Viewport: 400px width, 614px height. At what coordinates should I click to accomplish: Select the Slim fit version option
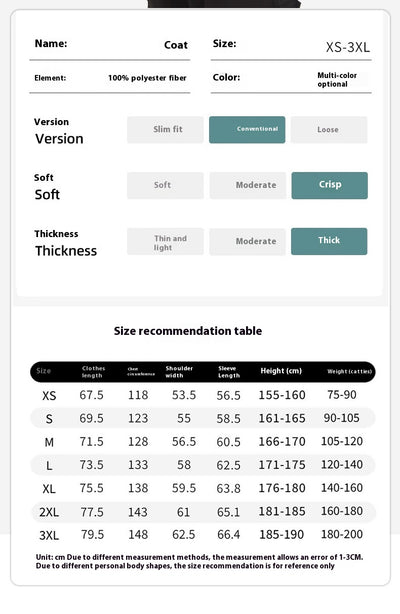165,130
